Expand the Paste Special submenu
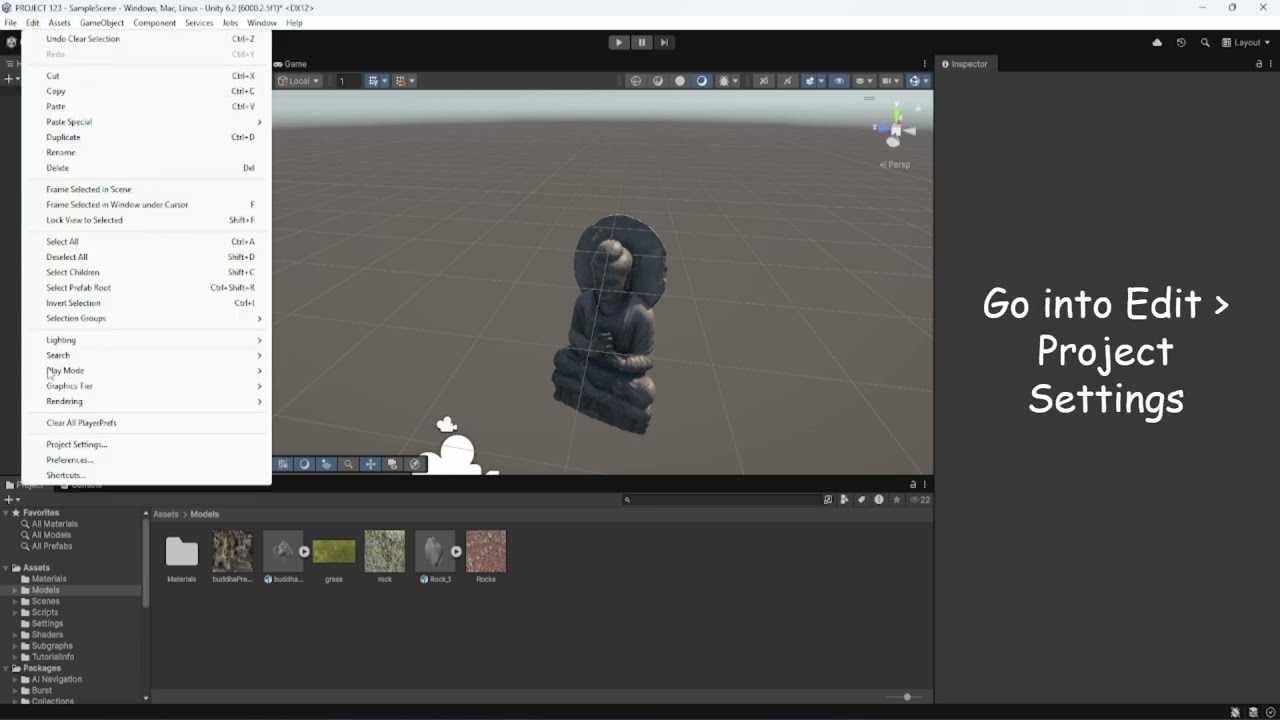 [147, 122]
